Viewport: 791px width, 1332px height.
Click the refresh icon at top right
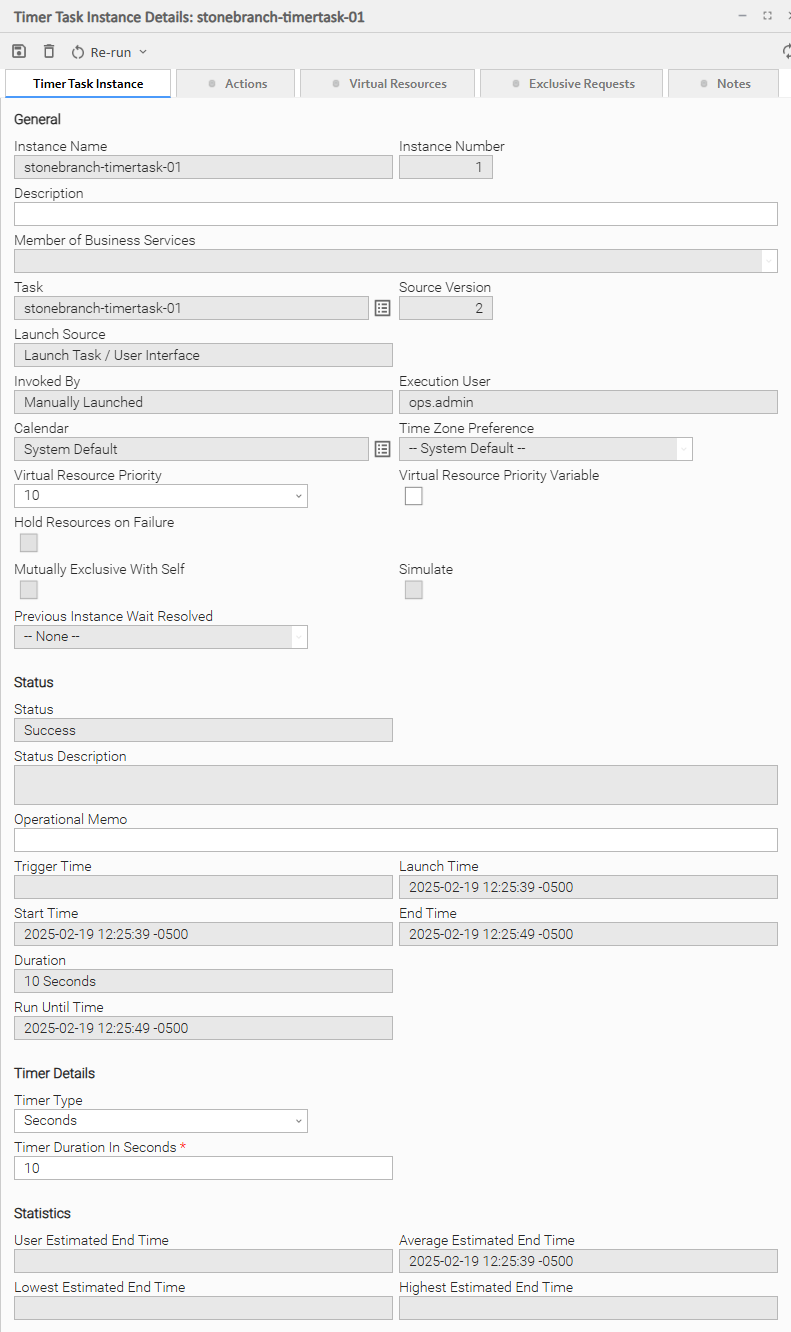click(x=786, y=51)
